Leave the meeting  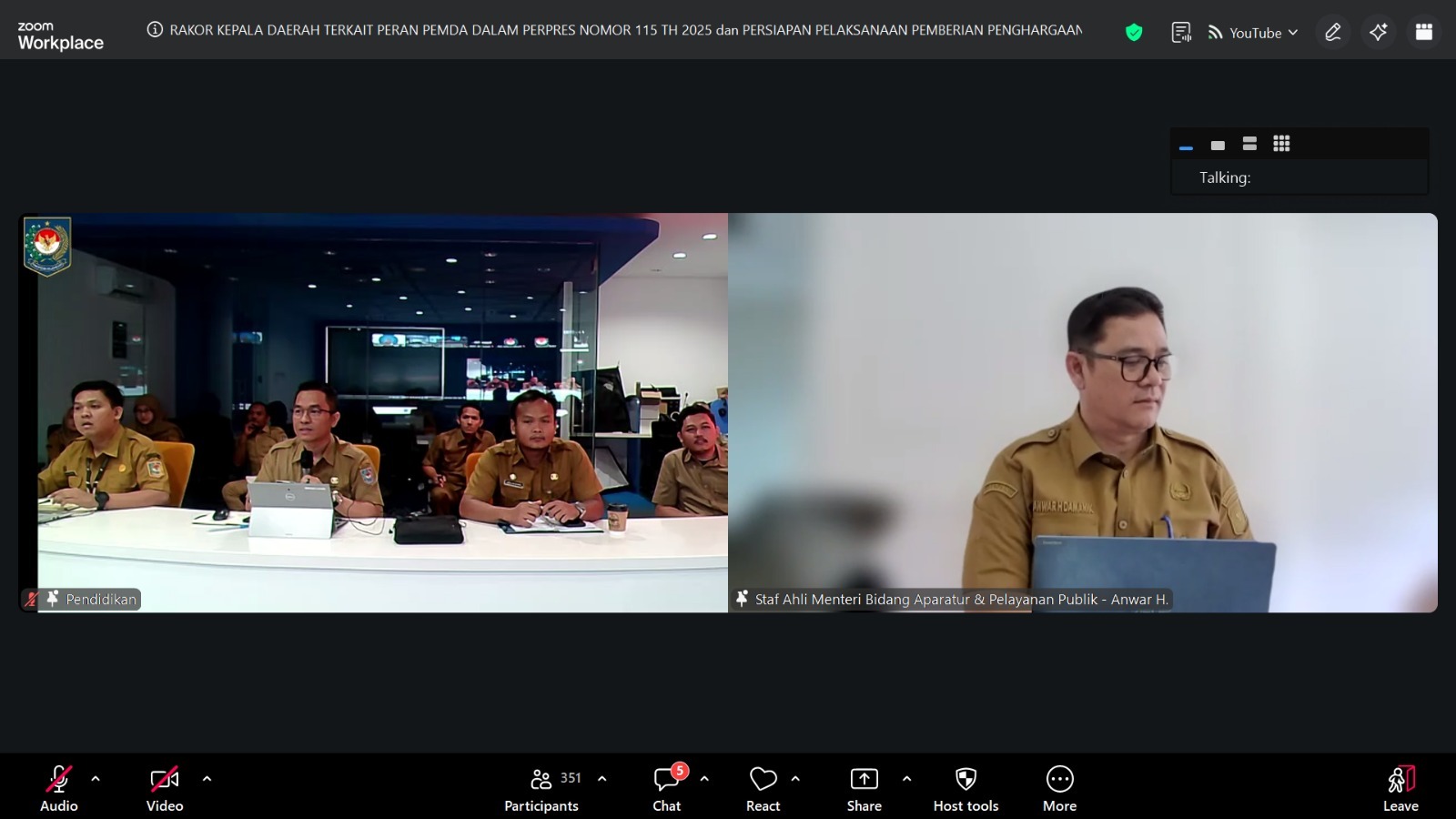click(1400, 788)
